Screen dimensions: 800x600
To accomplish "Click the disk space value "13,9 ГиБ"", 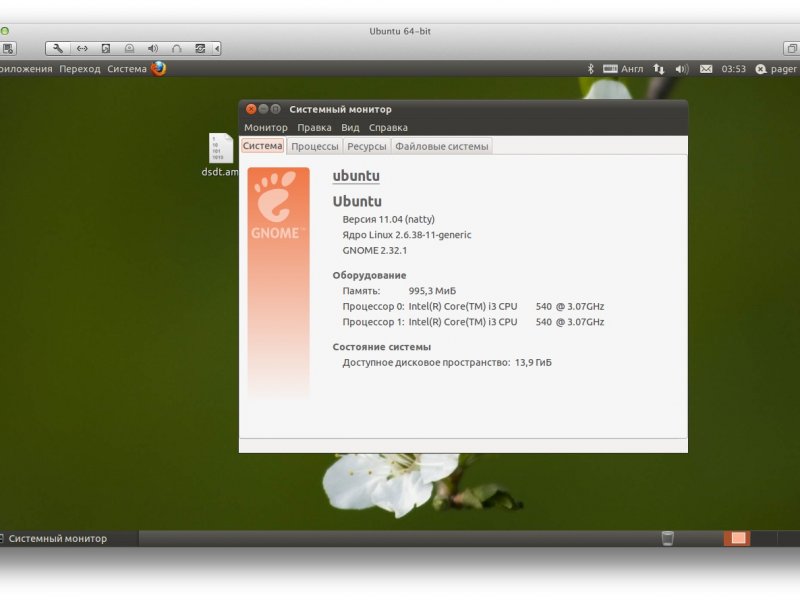I will pos(533,363).
